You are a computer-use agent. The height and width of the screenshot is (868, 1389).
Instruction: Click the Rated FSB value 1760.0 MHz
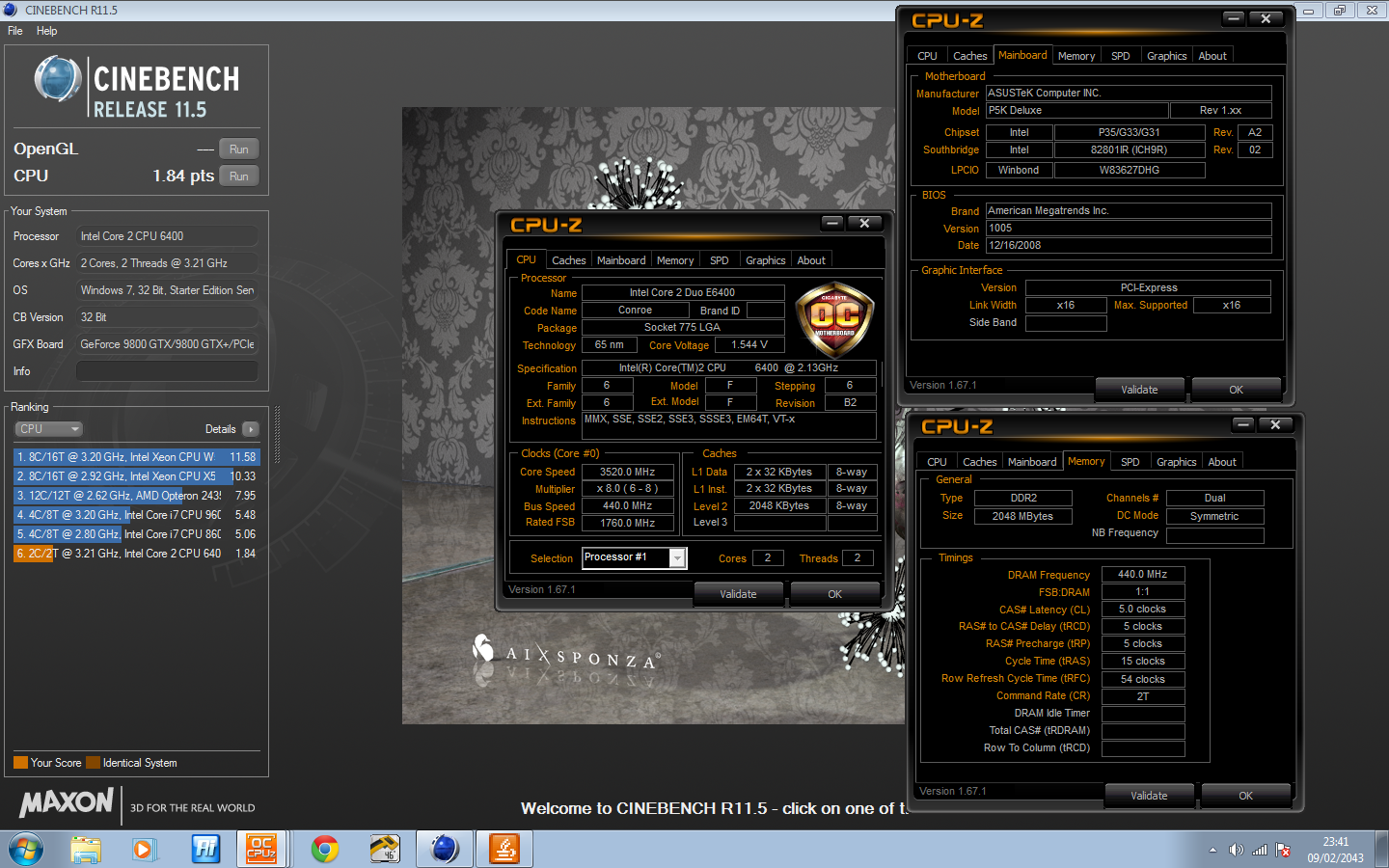(x=627, y=523)
